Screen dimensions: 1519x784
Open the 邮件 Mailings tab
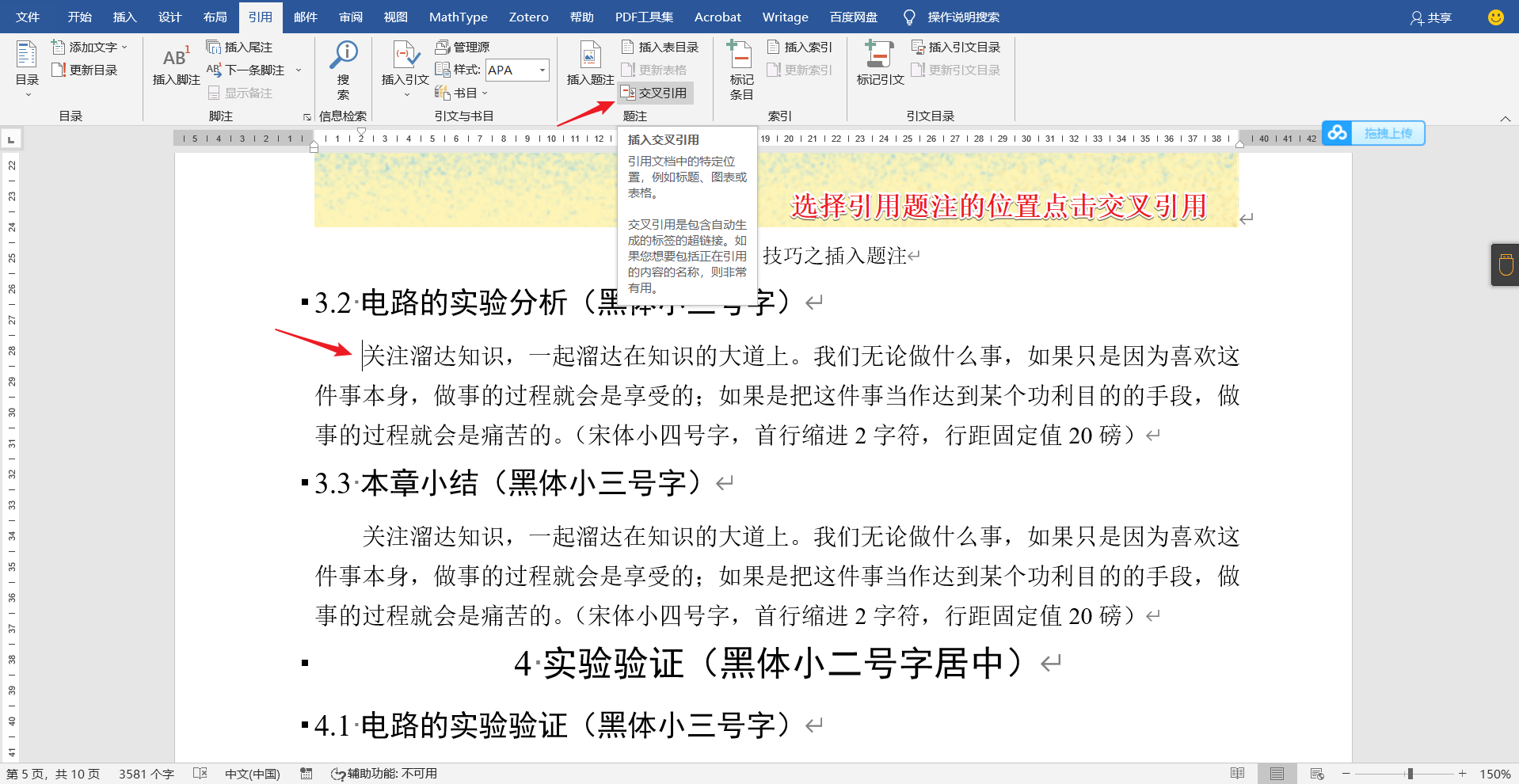click(306, 17)
